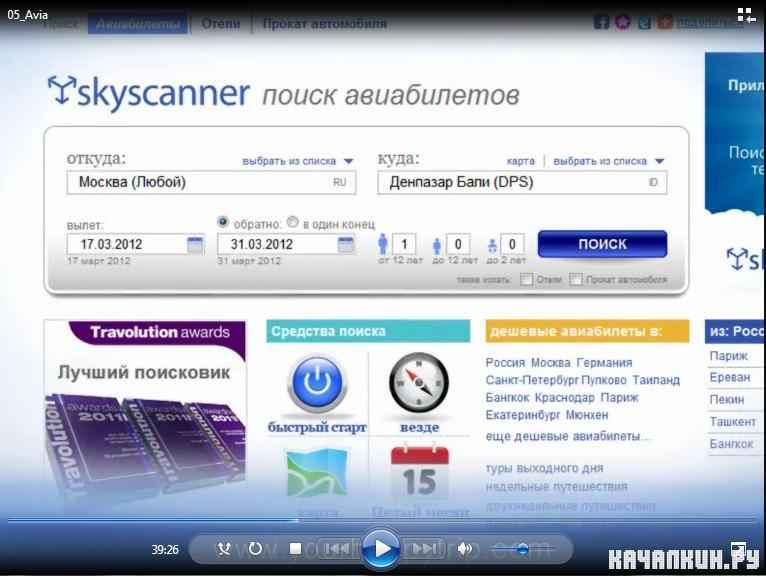This screenshot has width=766, height=576.
Task: Click the video seek progress bar
Action: tap(383, 520)
